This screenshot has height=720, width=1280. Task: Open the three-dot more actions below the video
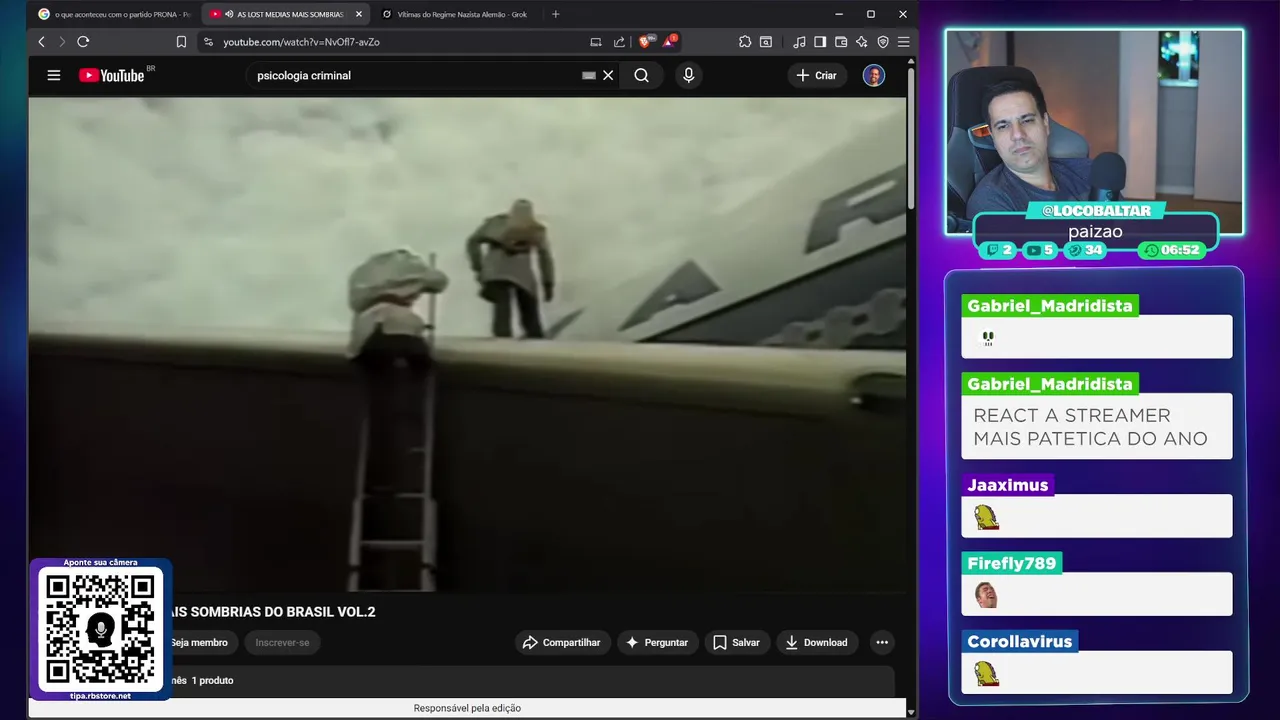tap(882, 643)
